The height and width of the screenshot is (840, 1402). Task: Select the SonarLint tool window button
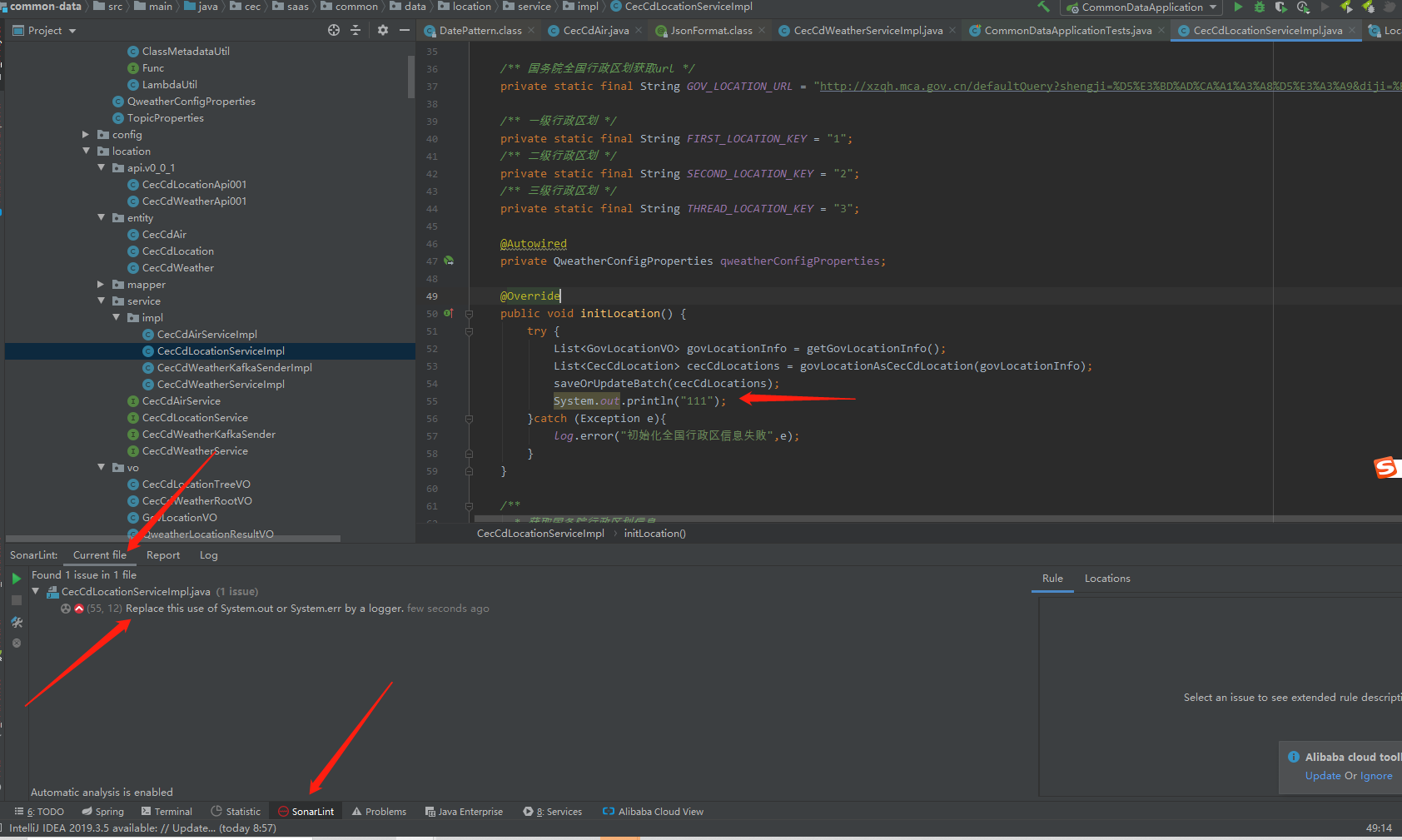coord(306,811)
